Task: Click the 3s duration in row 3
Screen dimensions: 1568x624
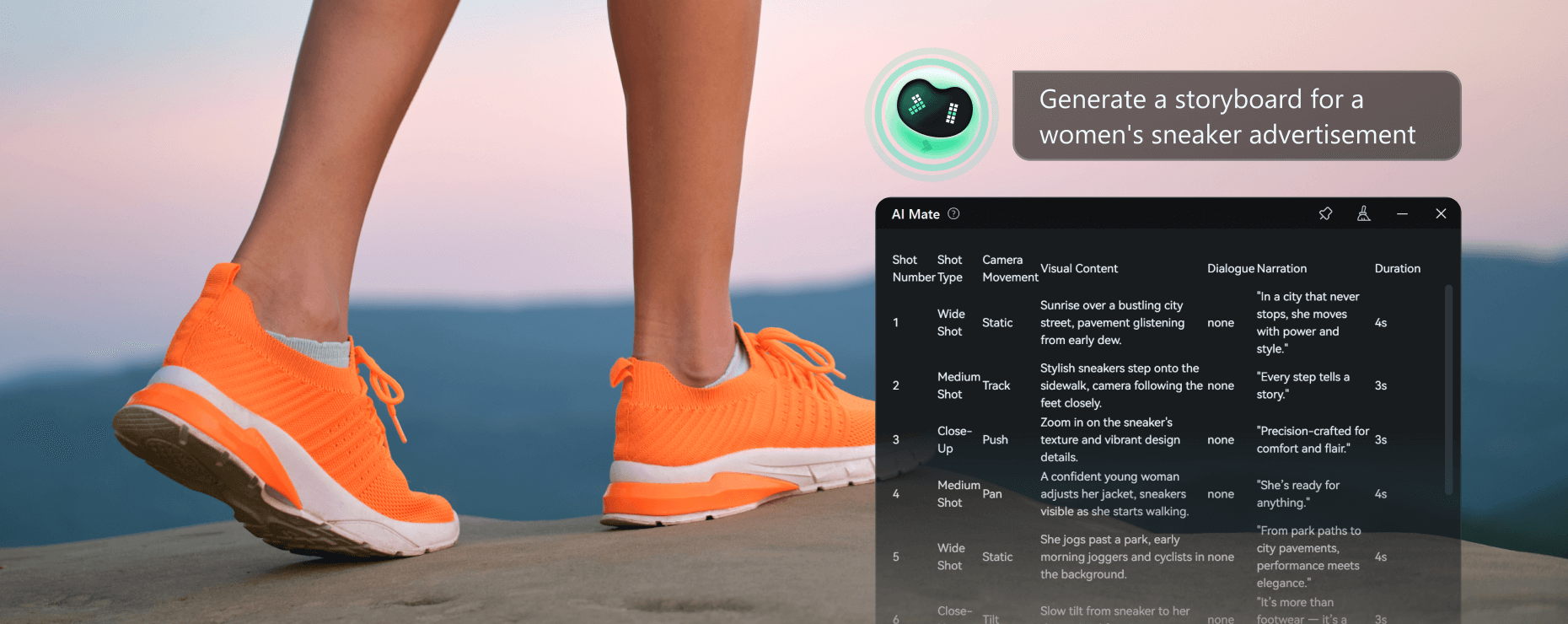Action: coord(1381,439)
